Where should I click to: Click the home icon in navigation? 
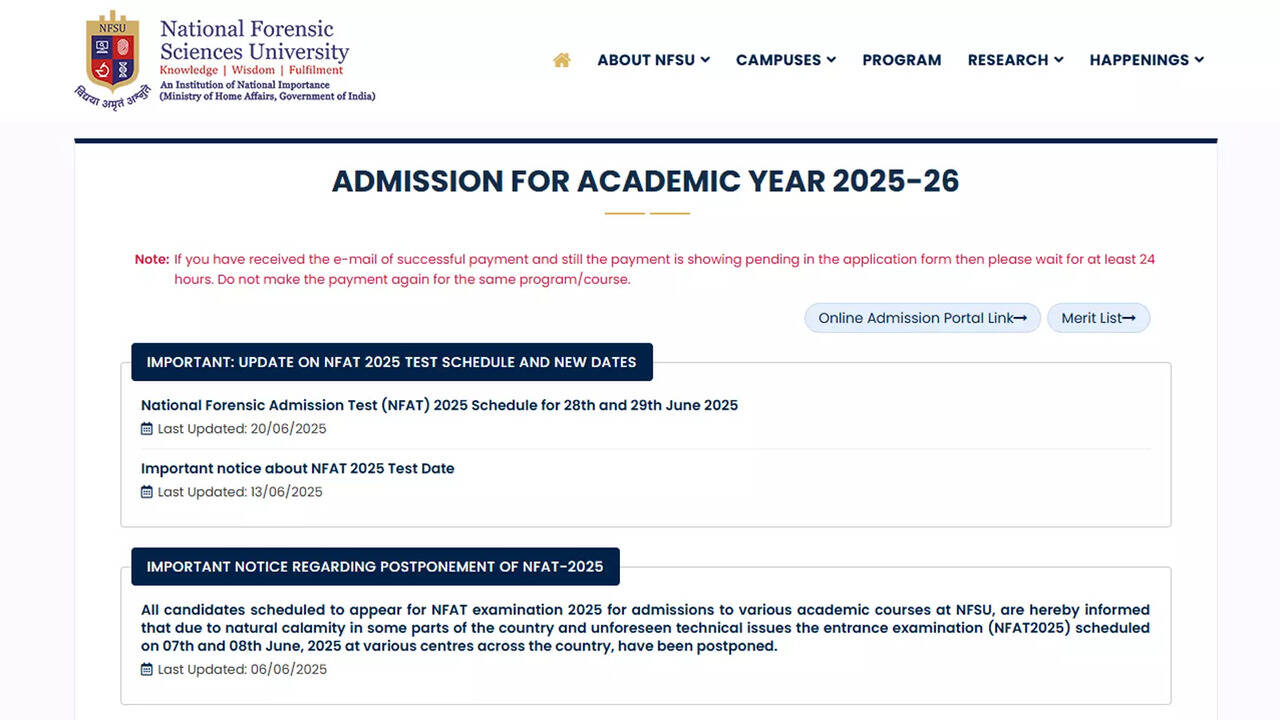[x=562, y=60]
